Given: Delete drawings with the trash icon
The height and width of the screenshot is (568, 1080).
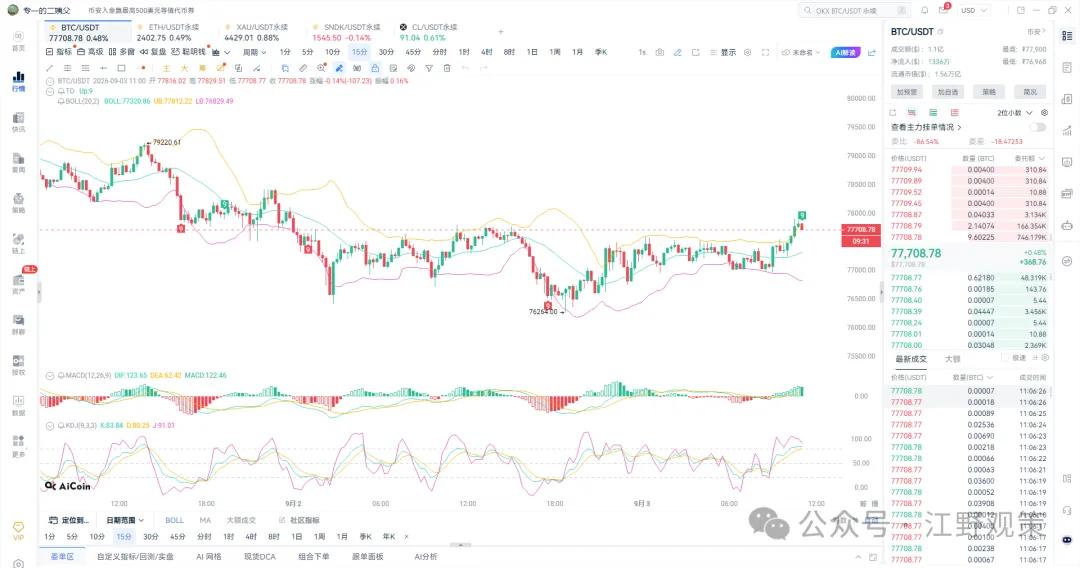Looking at the screenshot, I should pyautogui.click(x=446, y=68).
